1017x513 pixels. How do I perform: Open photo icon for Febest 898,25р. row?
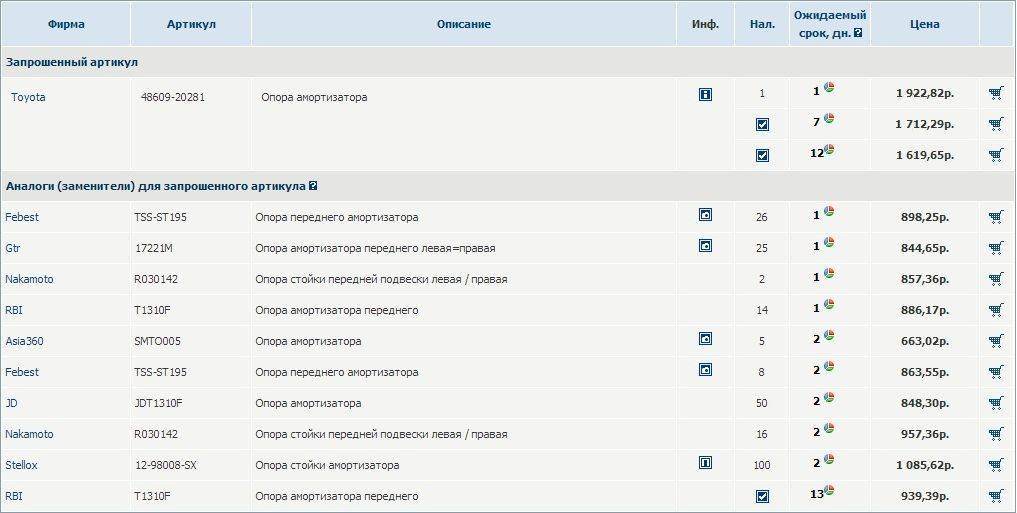(705, 214)
